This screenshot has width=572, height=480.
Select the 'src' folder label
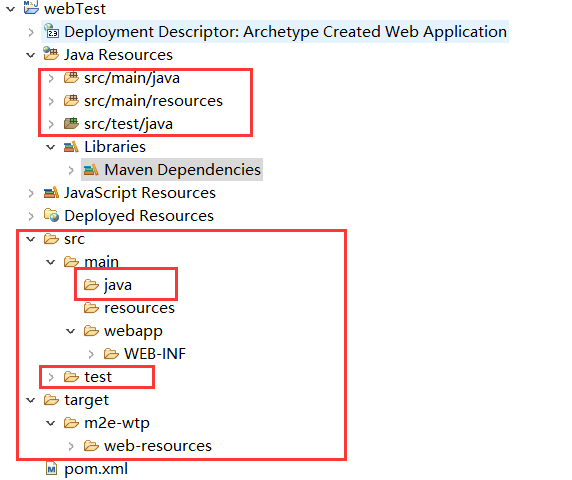74,239
